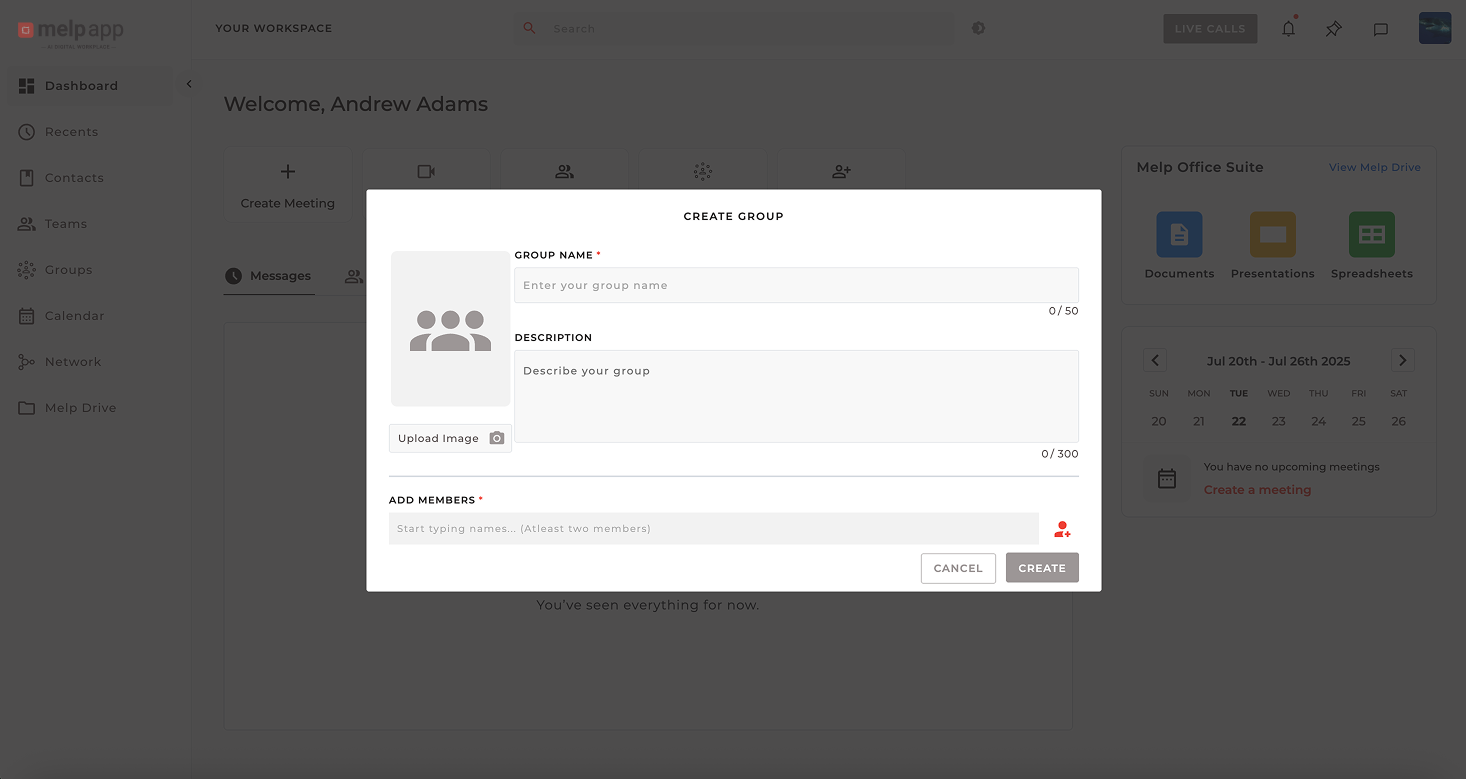Open Groups in the sidebar
Viewport: 1466px width, 779px height.
[68, 270]
